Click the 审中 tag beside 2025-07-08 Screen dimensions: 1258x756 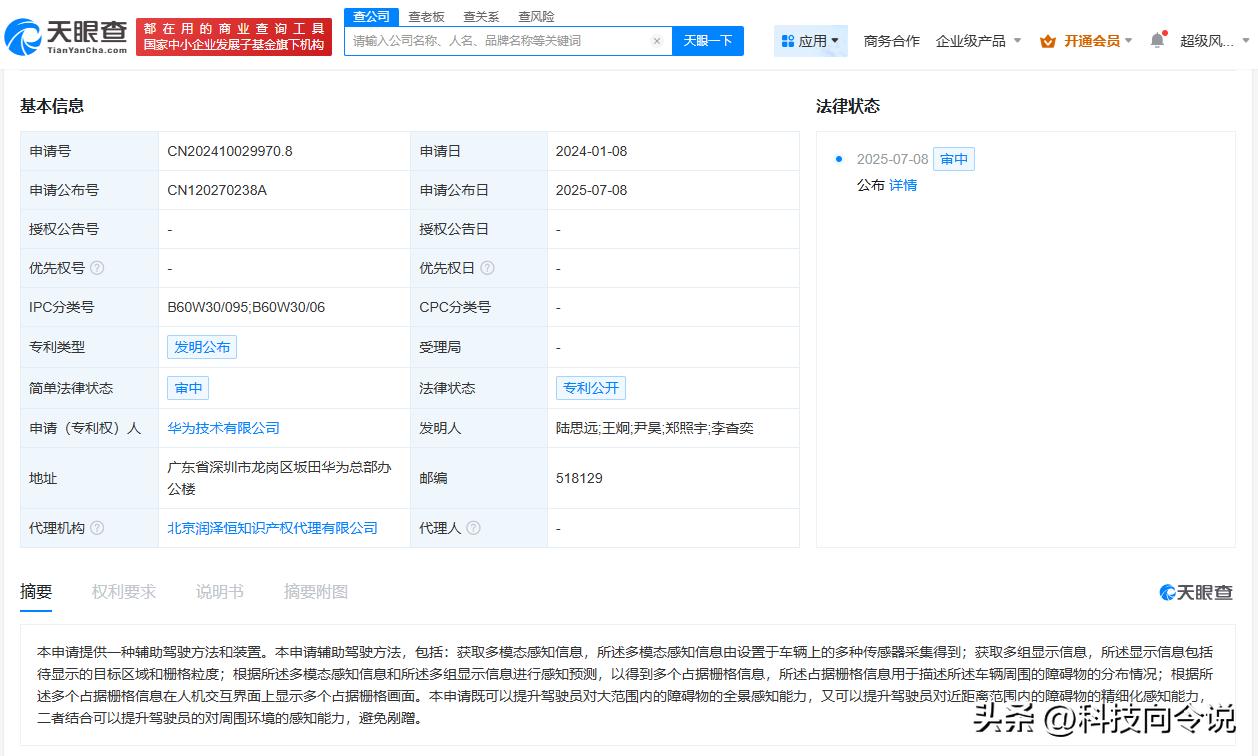click(x=954, y=159)
